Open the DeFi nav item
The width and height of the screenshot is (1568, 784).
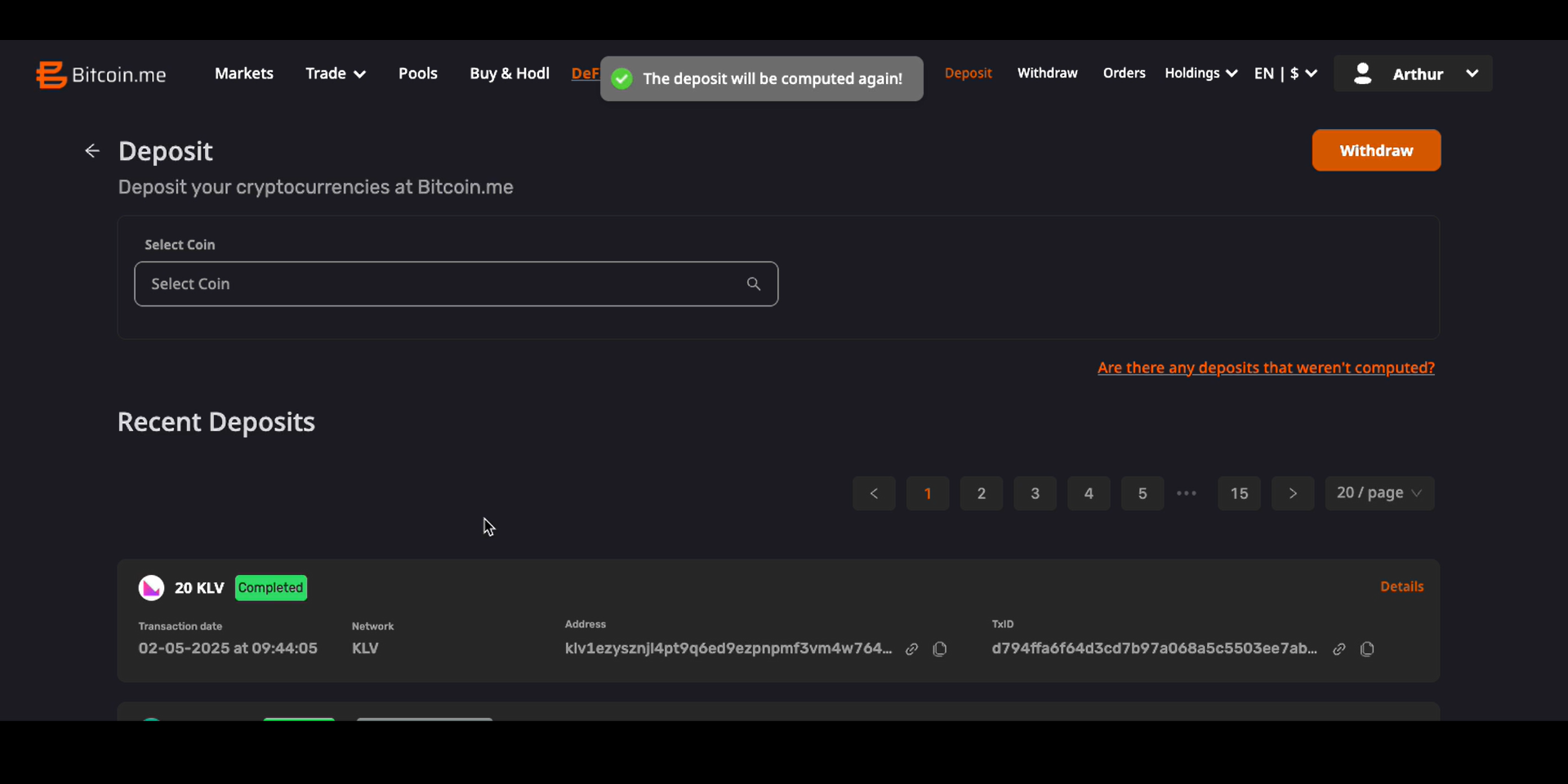click(586, 73)
